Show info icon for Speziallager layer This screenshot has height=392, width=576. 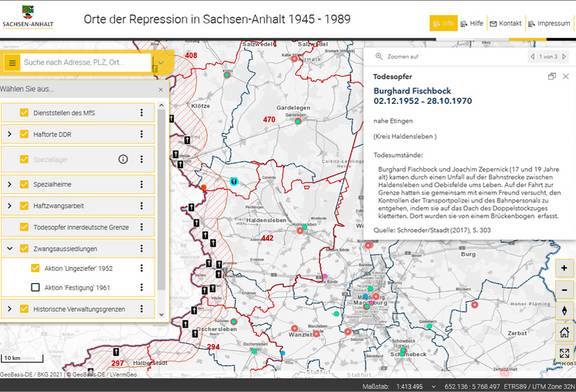pos(123,159)
